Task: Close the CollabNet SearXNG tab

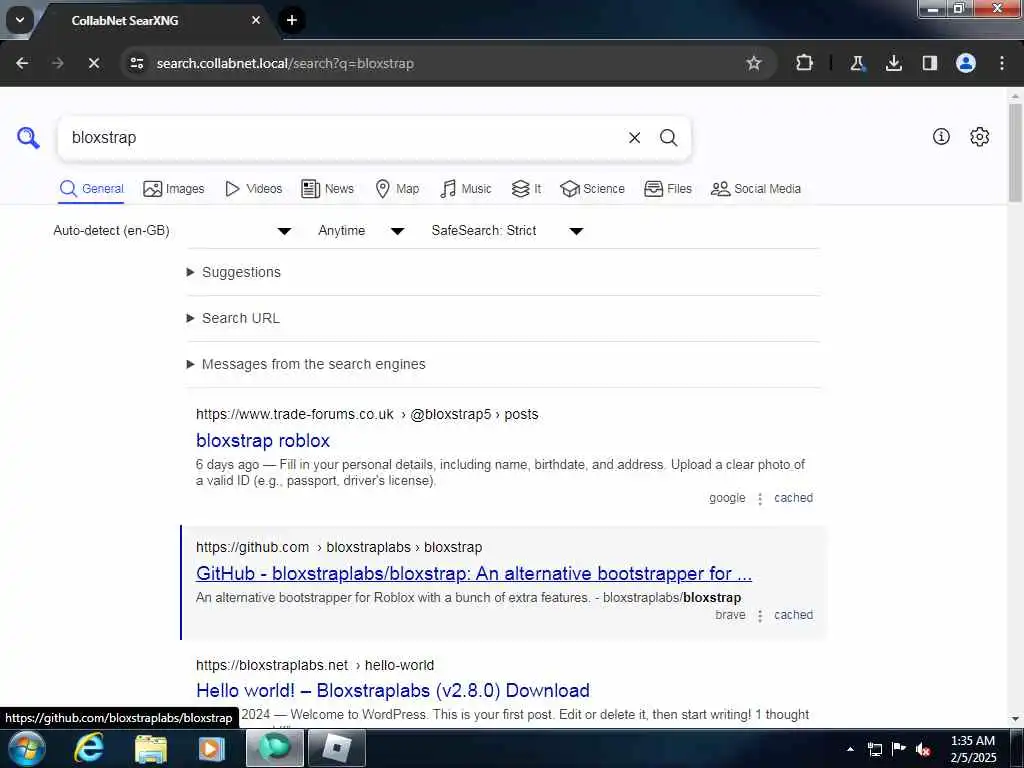Action: [256, 20]
